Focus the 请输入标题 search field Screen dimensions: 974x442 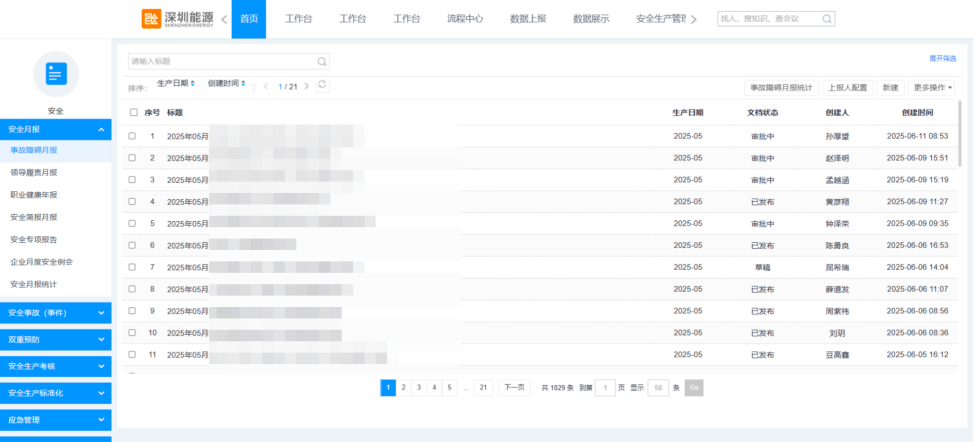(220, 62)
